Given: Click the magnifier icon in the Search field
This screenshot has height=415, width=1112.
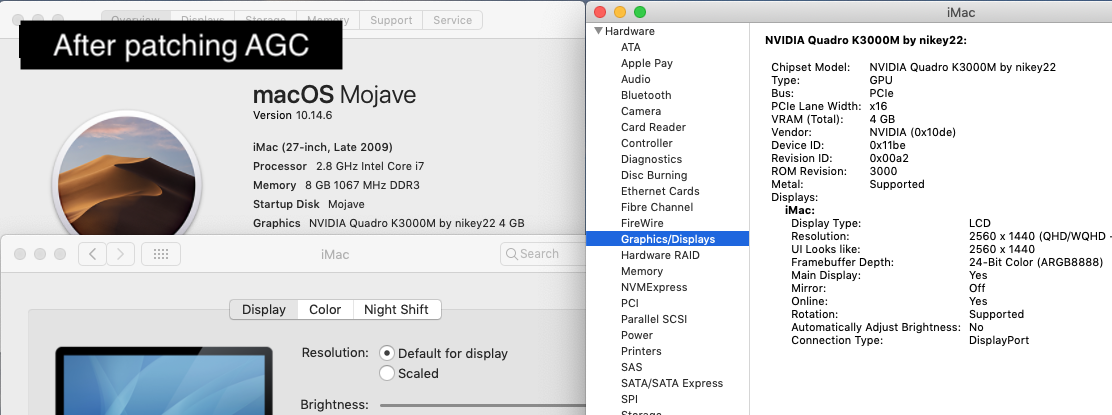Looking at the screenshot, I should (511, 254).
